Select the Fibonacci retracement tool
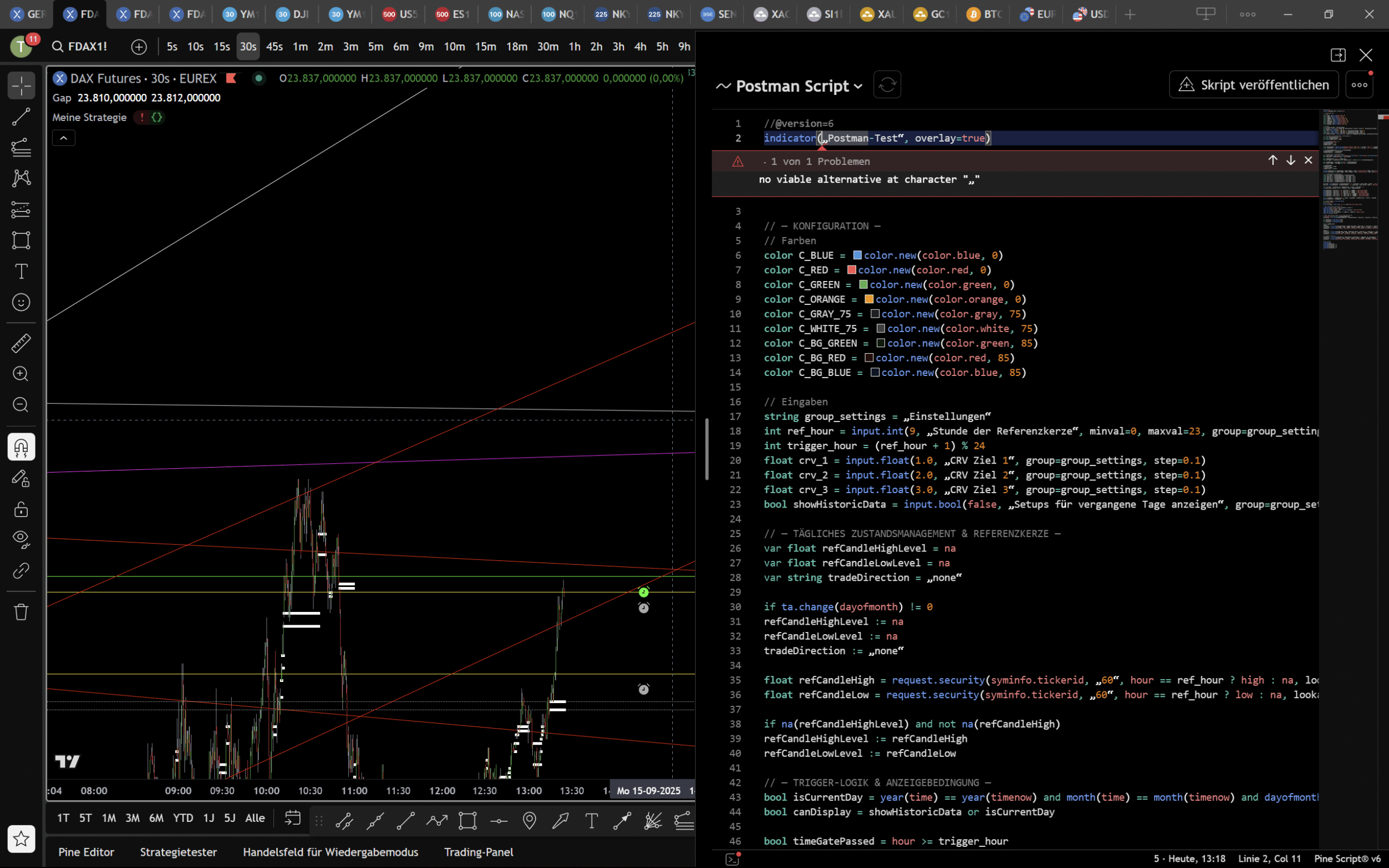Screen dimensions: 1389x868 point(21,148)
